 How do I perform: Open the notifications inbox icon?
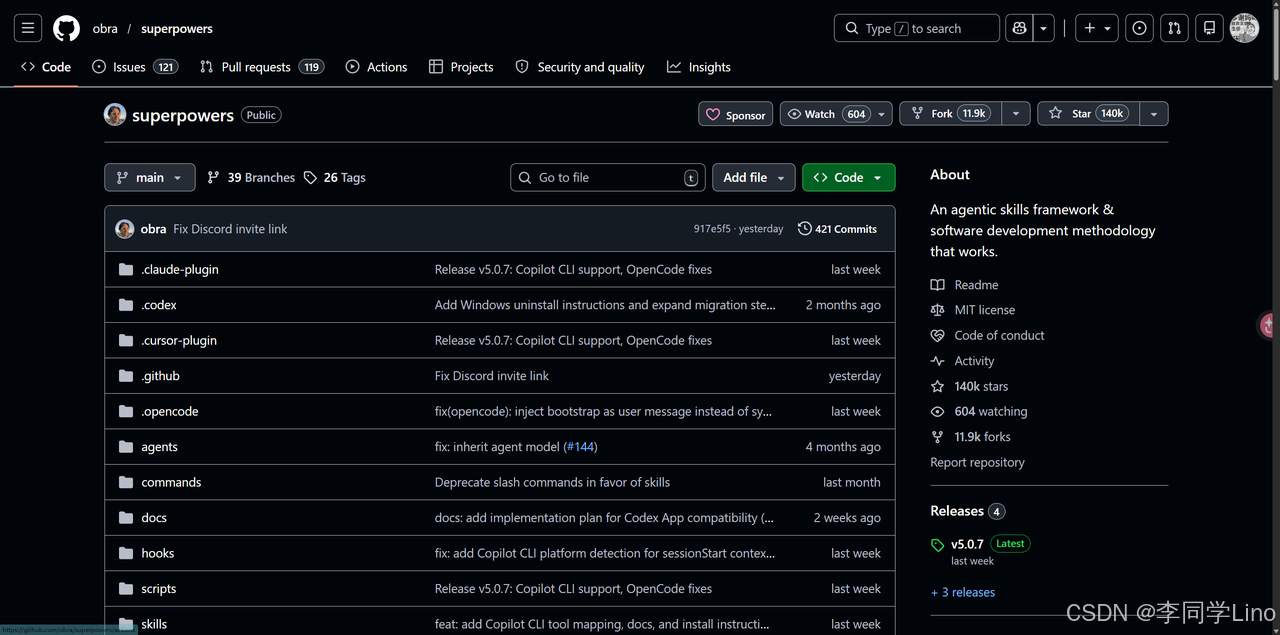tap(1209, 28)
